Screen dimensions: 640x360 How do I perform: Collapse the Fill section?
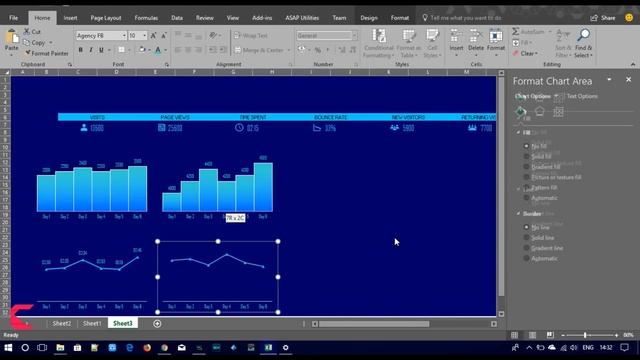[518, 133]
